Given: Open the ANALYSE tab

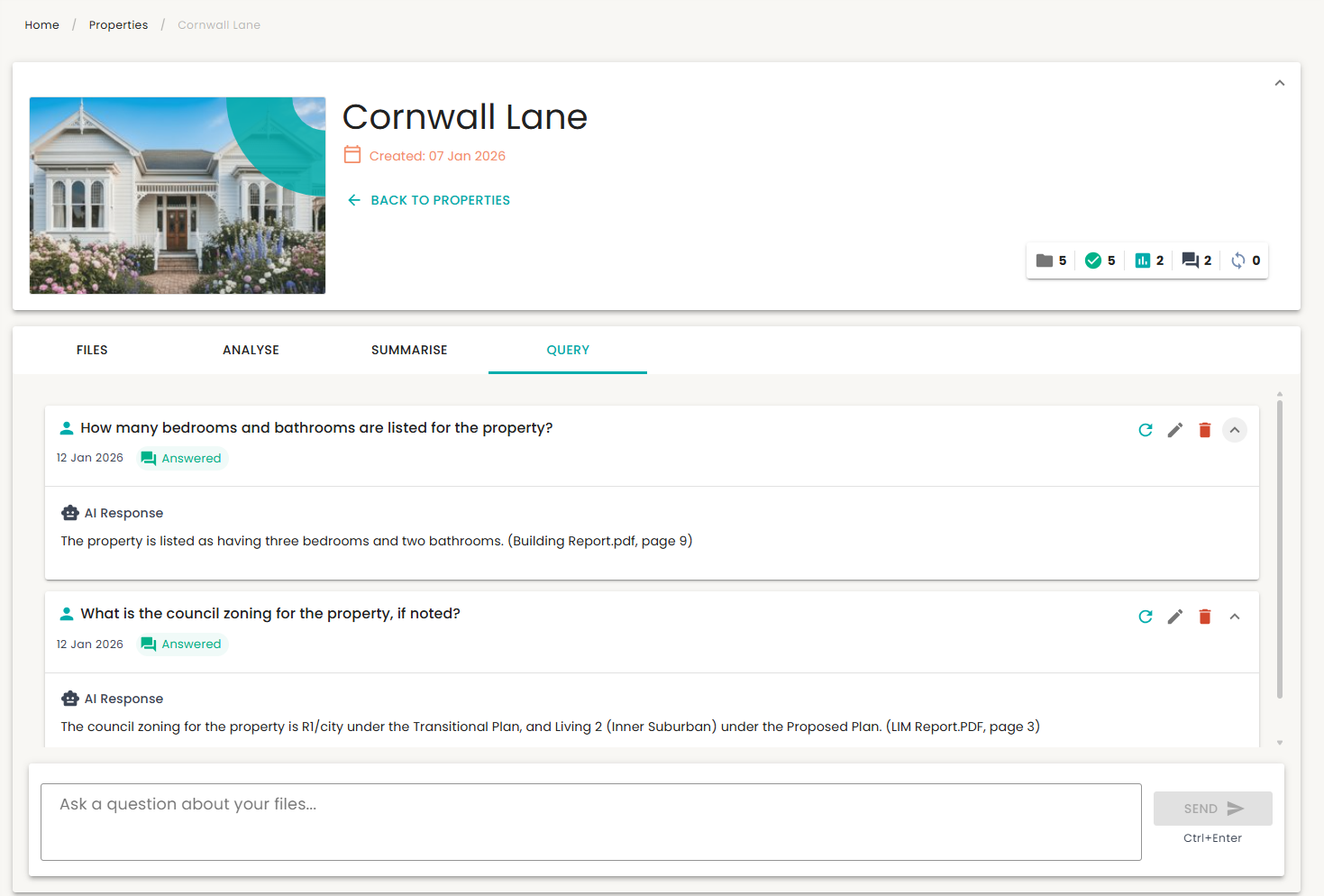Looking at the screenshot, I should (251, 350).
